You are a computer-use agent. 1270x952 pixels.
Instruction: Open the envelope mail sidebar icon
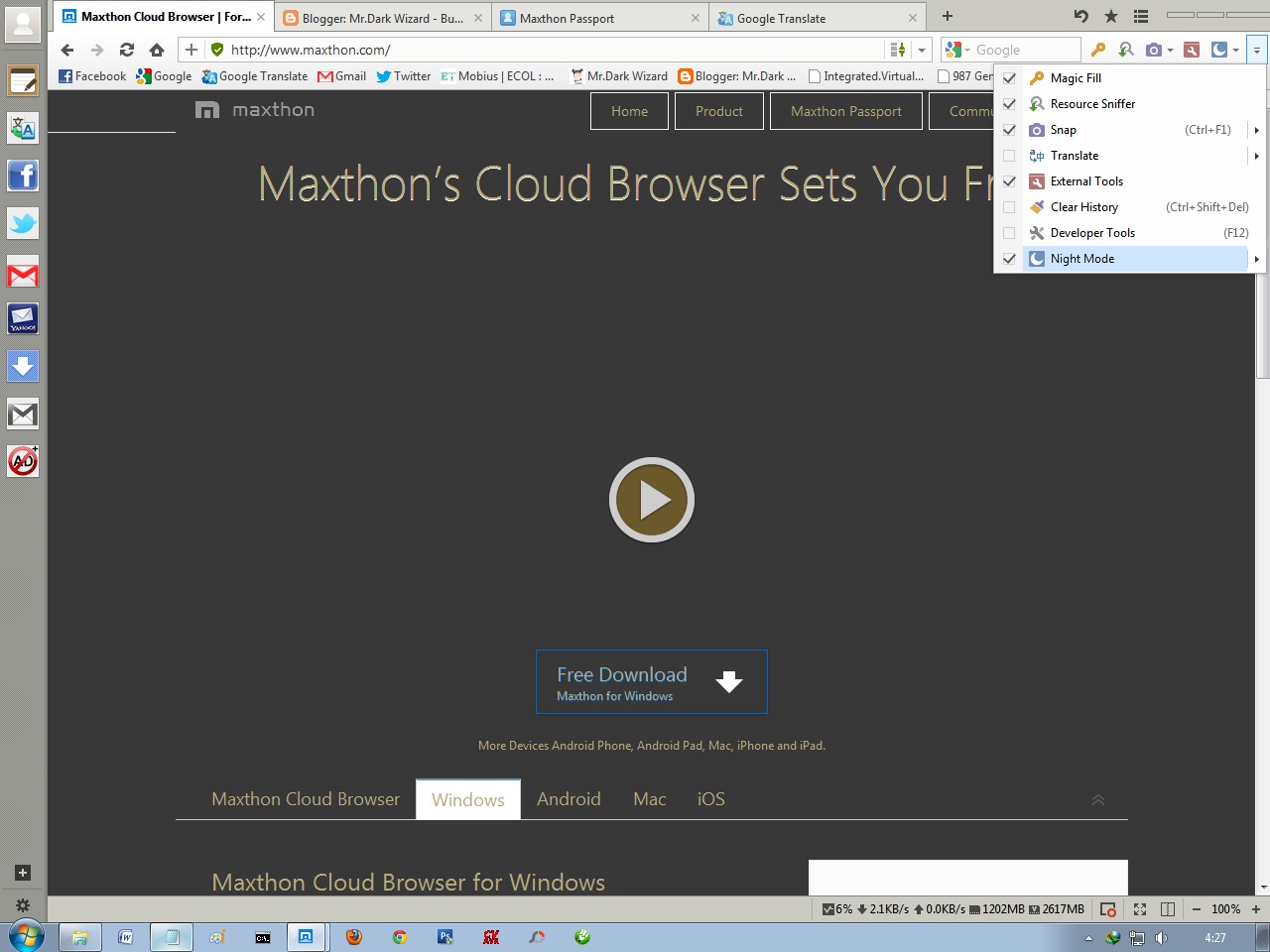point(23,415)
